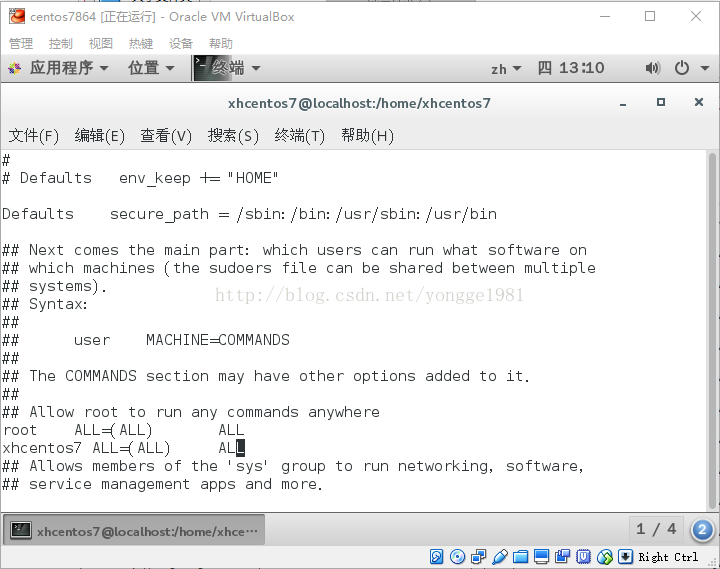
Task: Click the 'xhcentos7 ALL=(ALL) ALL' line
Action: 123,448
